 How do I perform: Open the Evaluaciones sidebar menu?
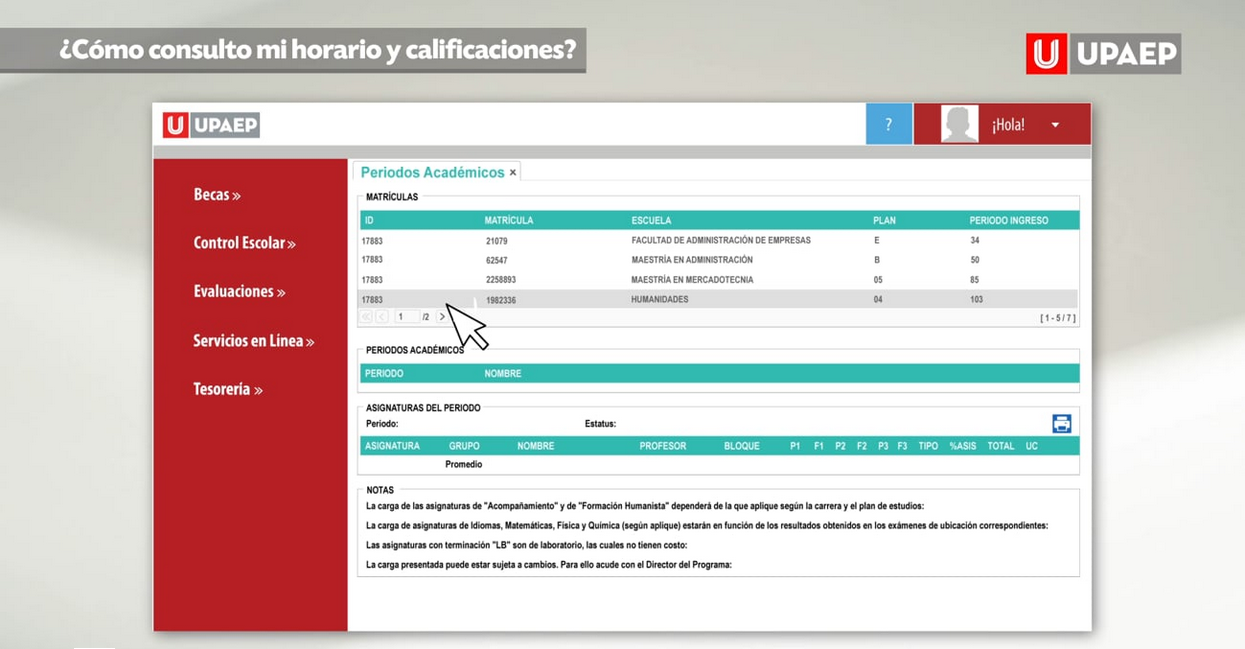[239, 292]
